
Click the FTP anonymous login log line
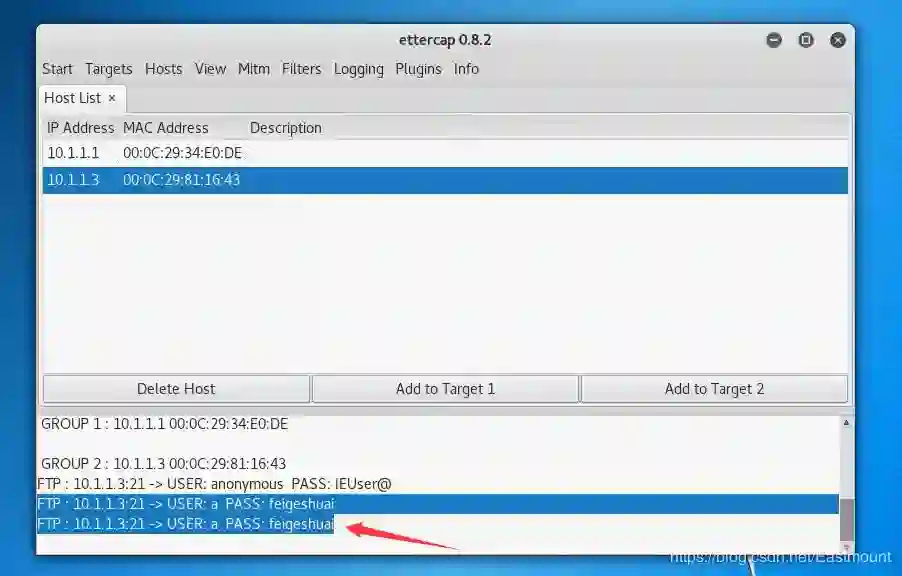(x=214, y=484)
